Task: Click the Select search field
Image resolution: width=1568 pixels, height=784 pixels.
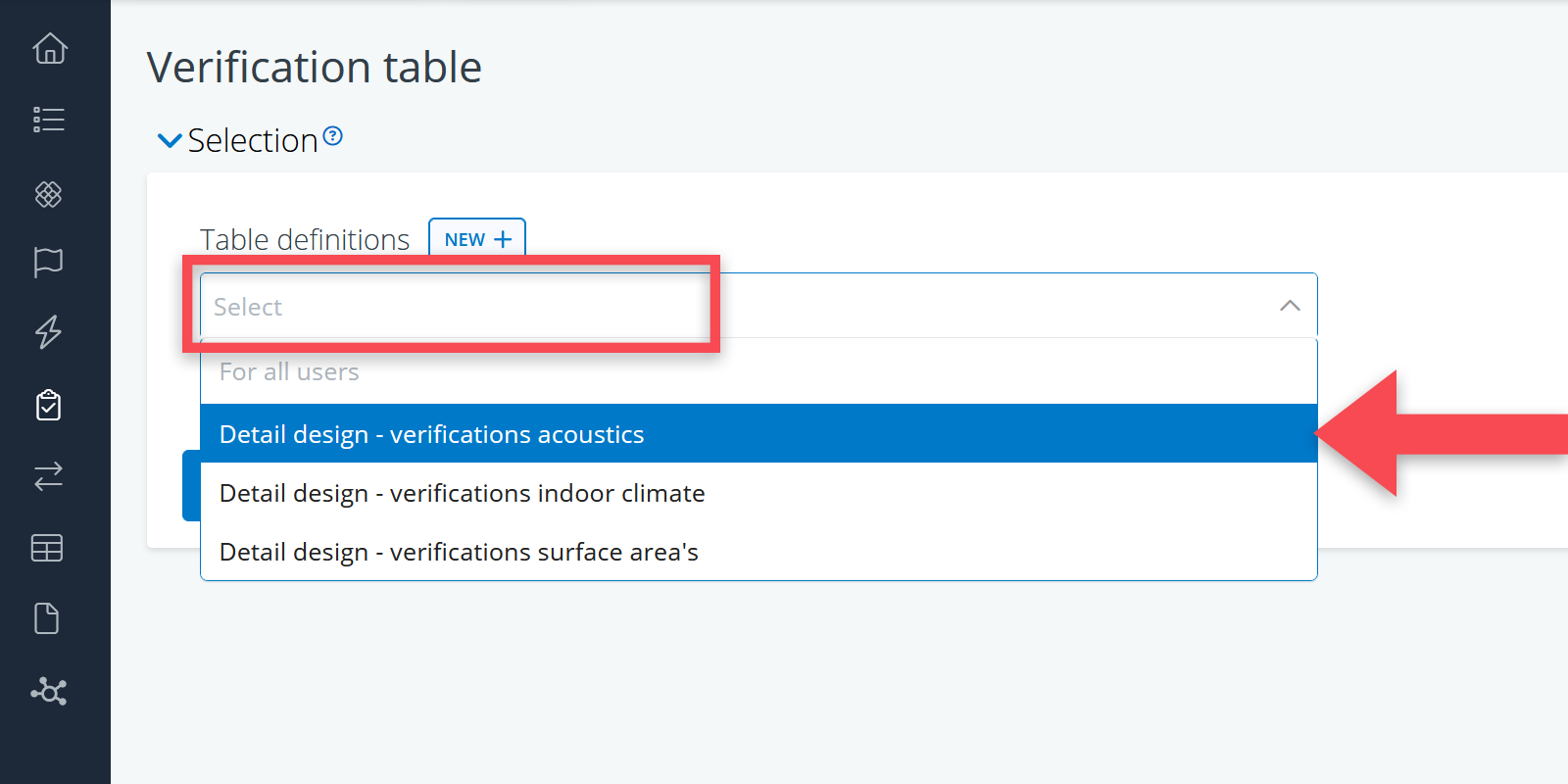Action: coord(451,307)
